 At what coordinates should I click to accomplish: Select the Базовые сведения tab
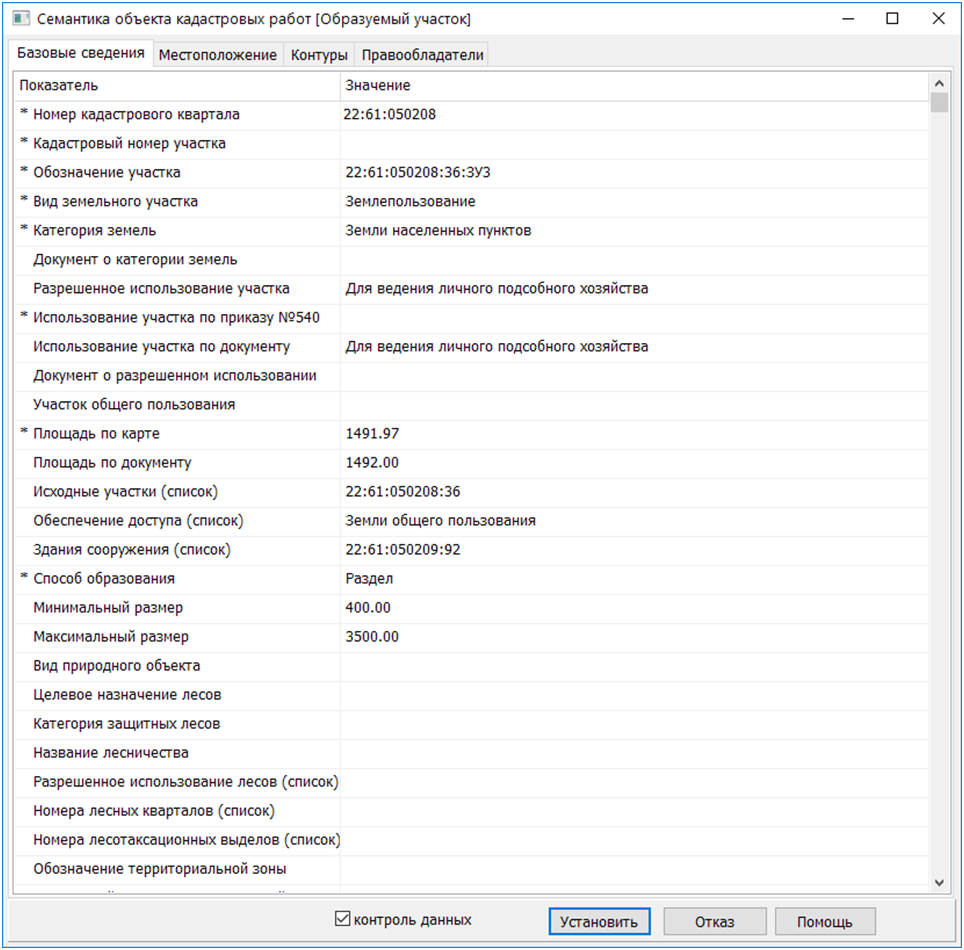click(x=82, y=55)
